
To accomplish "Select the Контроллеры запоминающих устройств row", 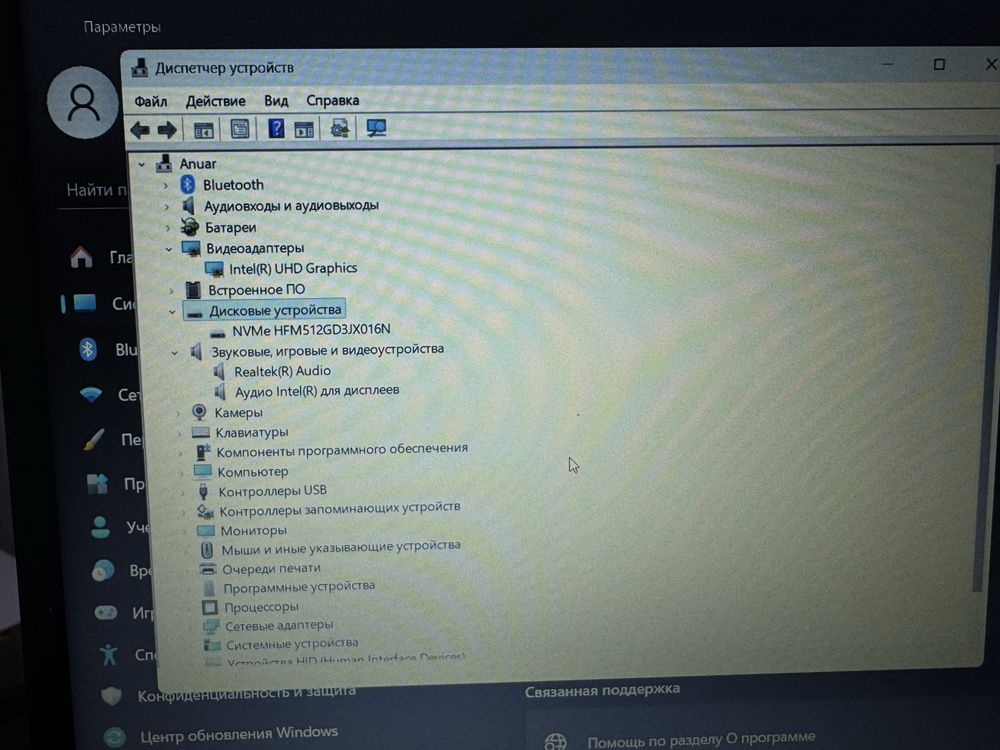I will 340,509.
